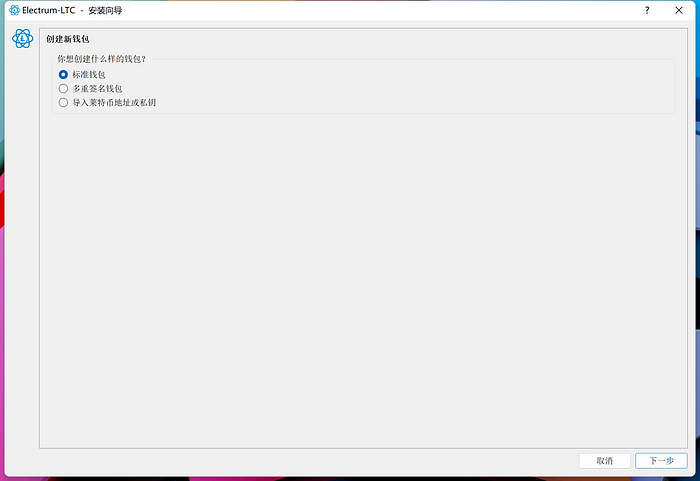Select 导入莱特币地址或私钥 radio button

(63, 102)
